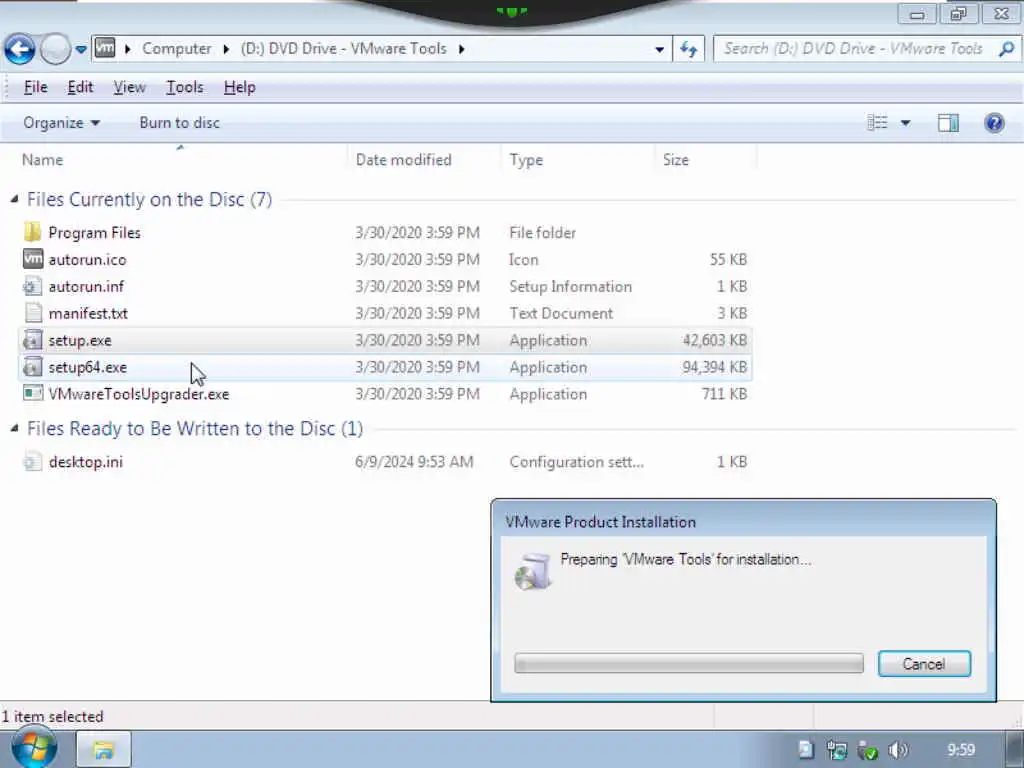The width and height of the screenshot is (1024, 768).
Task: Collapse the Files Currently on the Disc group
Action: [14, 199]
